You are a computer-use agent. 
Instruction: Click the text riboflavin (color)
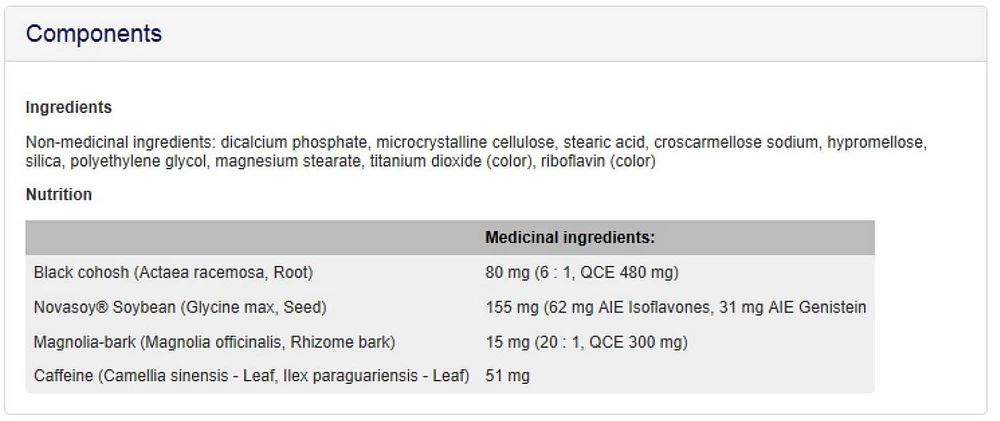click(598, 161)
